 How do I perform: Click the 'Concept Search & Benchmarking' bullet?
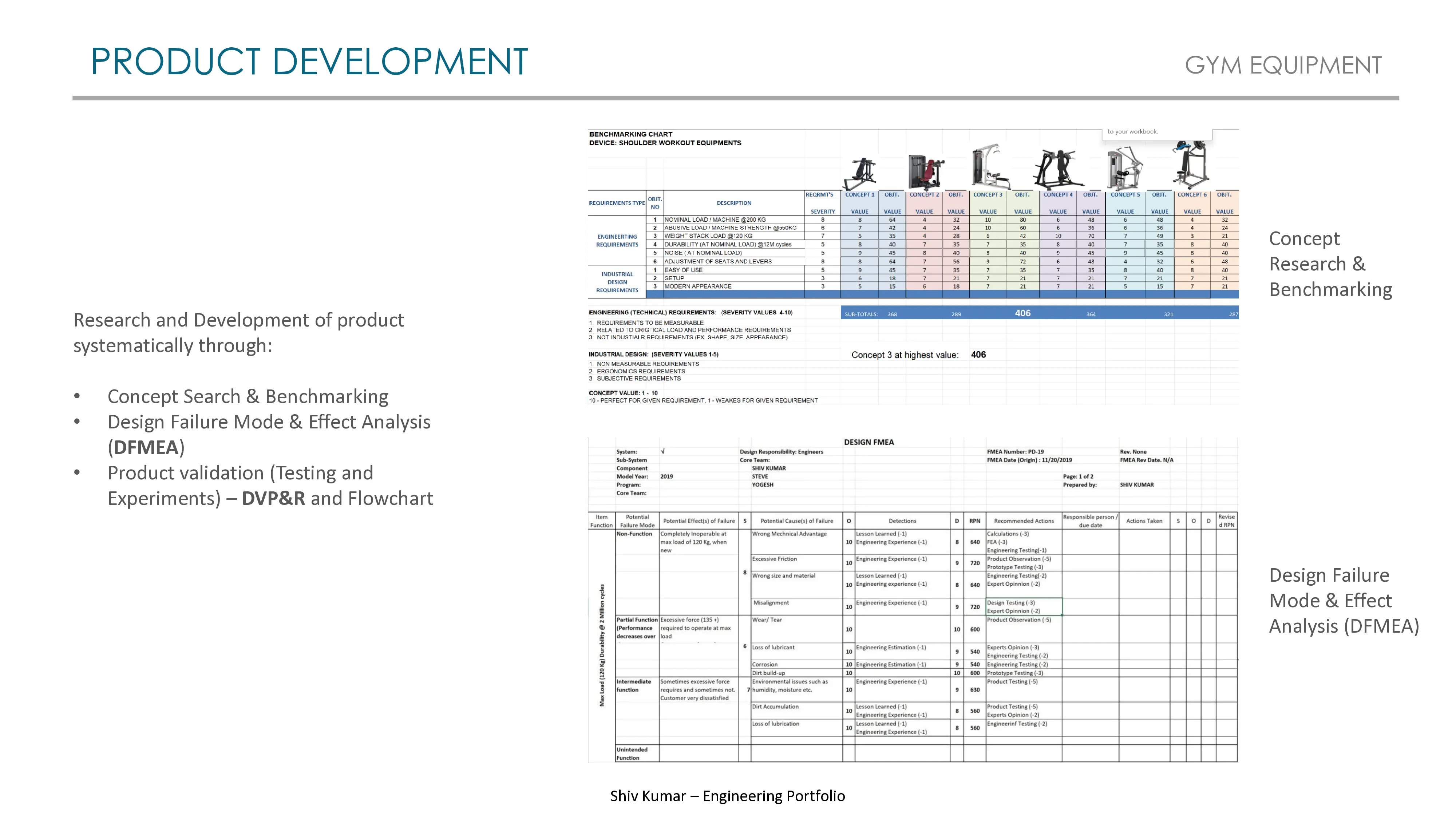pyautogui.click(x=248, y=396)
